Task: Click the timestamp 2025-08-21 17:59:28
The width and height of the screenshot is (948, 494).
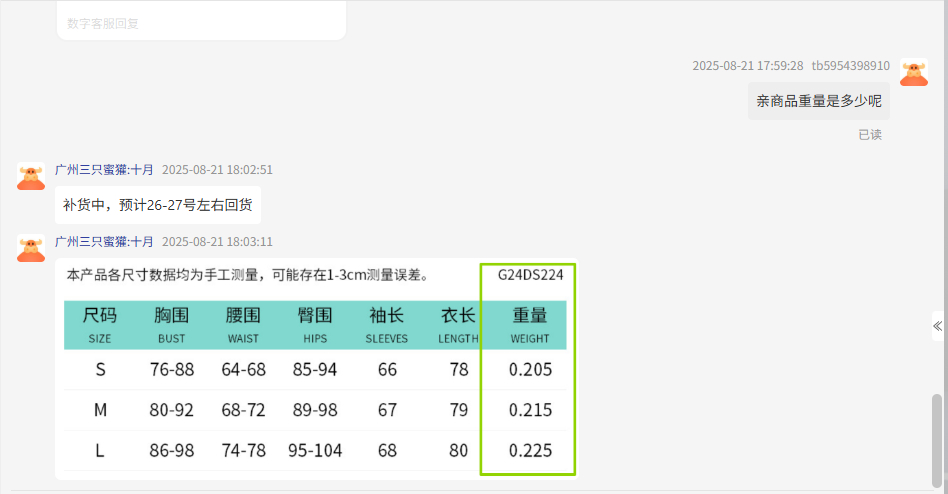Action: [x=747, y=66]
